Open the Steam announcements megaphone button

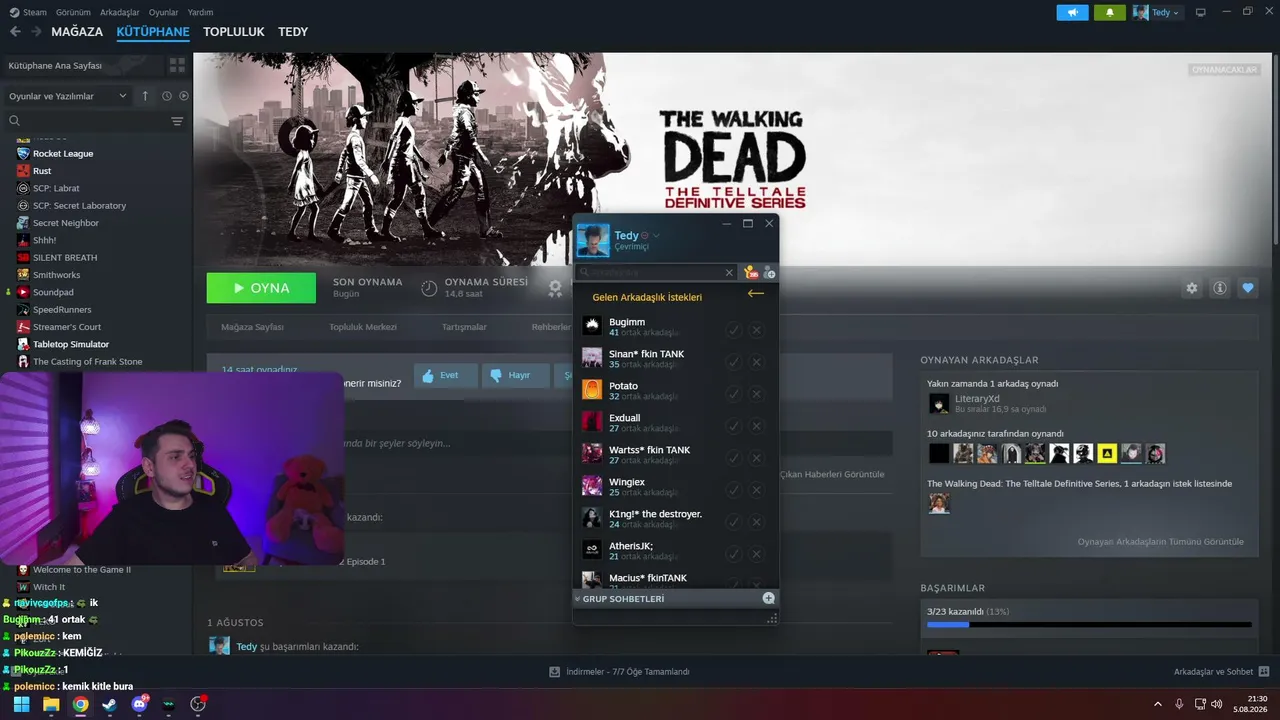(1072, 13)
